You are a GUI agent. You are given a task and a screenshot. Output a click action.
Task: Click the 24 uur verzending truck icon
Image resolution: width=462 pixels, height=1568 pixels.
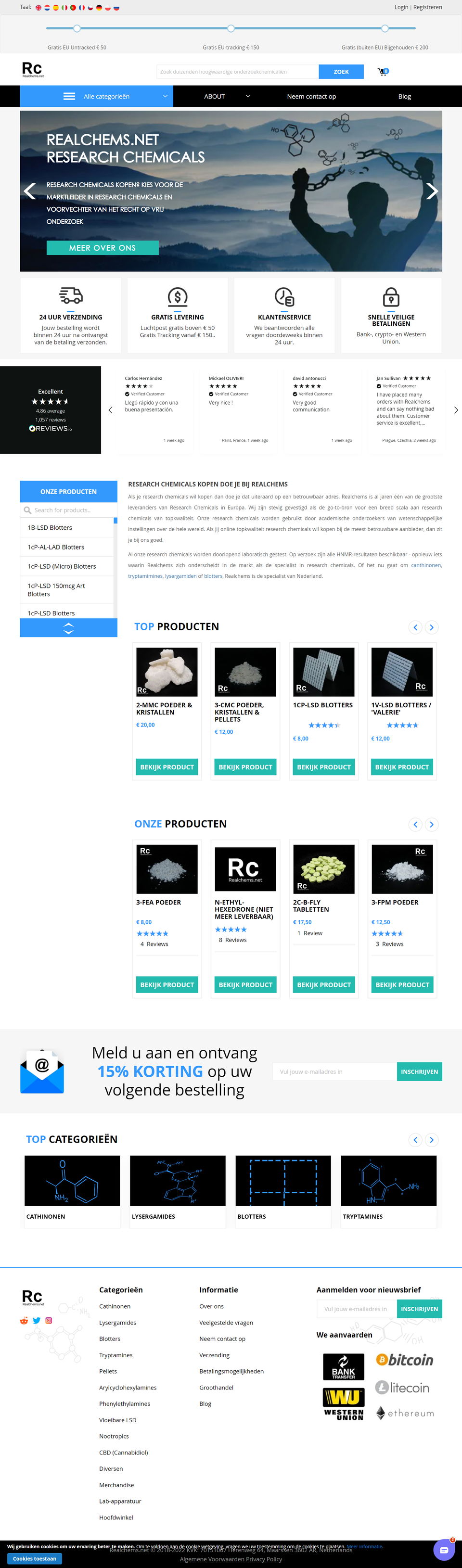coord(71,296)
